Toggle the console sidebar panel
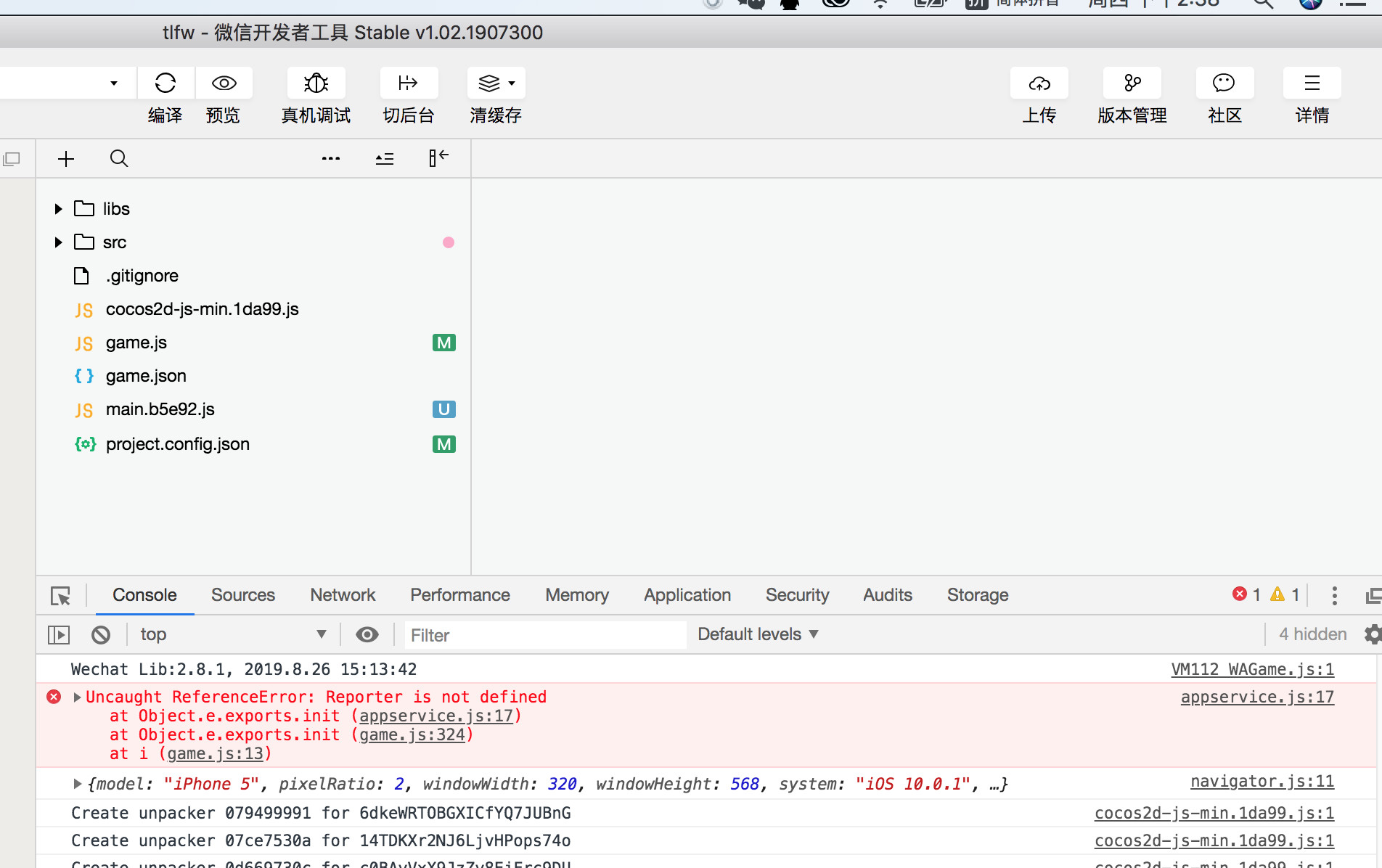This screenshot has width=1382, height=868. [x=59, y=635]
